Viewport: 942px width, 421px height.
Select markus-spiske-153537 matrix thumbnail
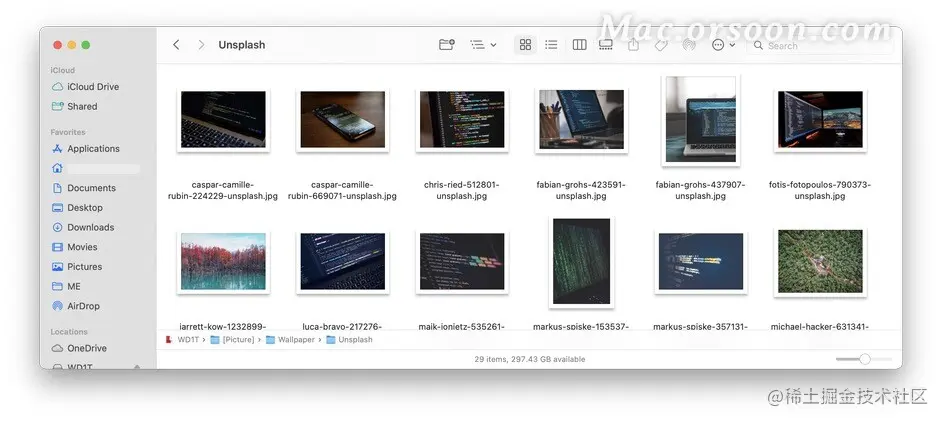pos(581,261)
